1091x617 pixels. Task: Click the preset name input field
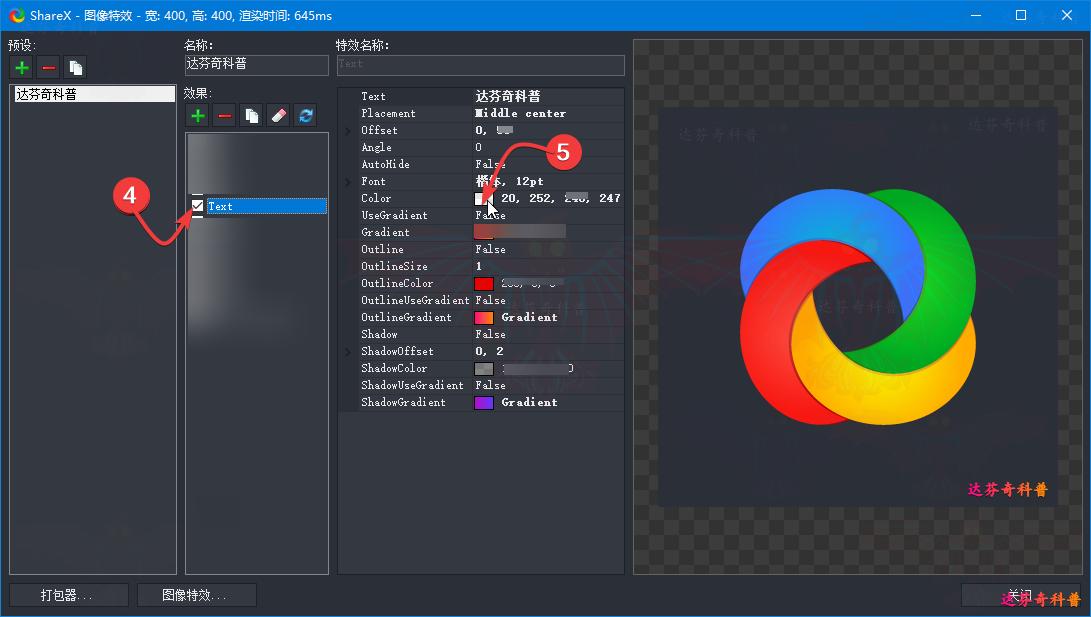(256, 64)
